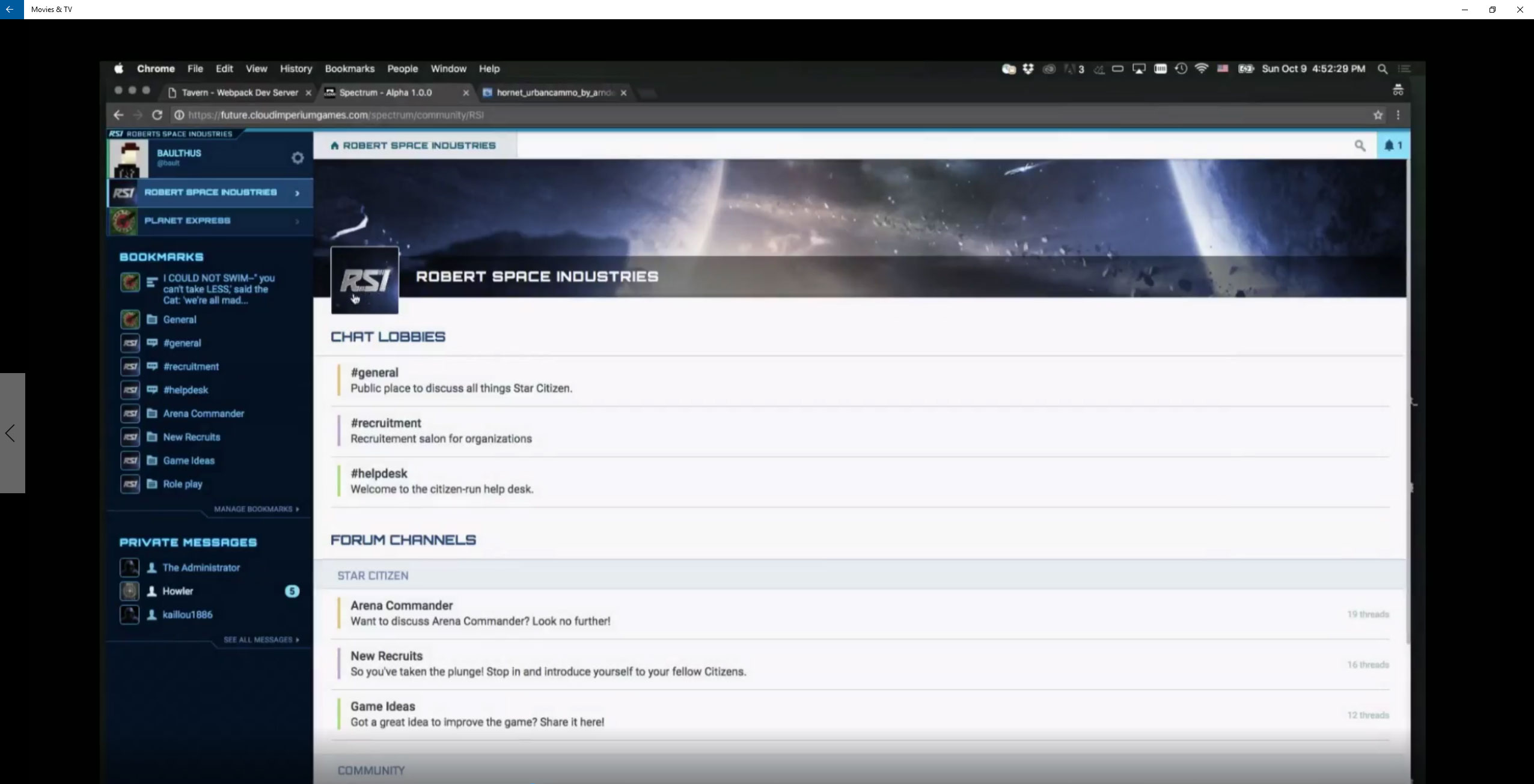Click See All Messages link
Screen dimensions: 1534x784
261,640
